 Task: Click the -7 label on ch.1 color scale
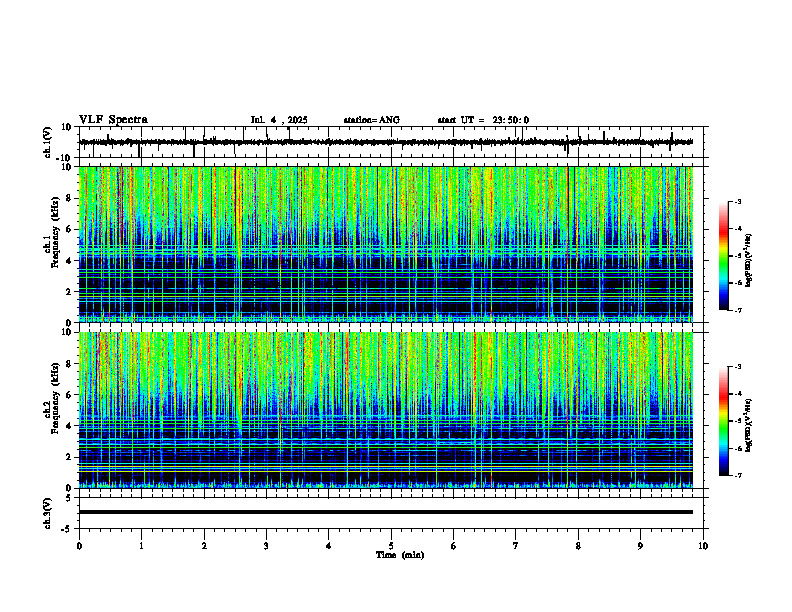point(737,310)
